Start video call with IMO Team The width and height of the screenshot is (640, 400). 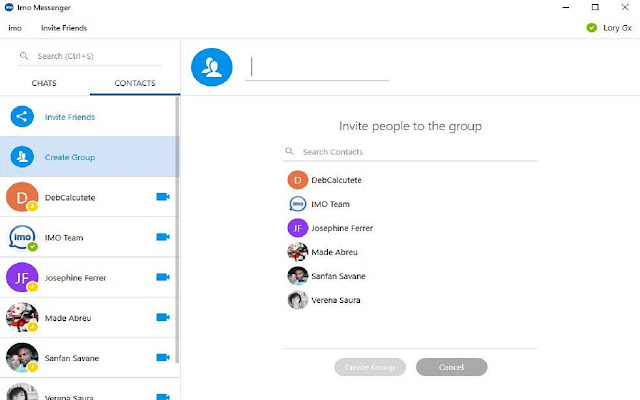click(163, 237)
